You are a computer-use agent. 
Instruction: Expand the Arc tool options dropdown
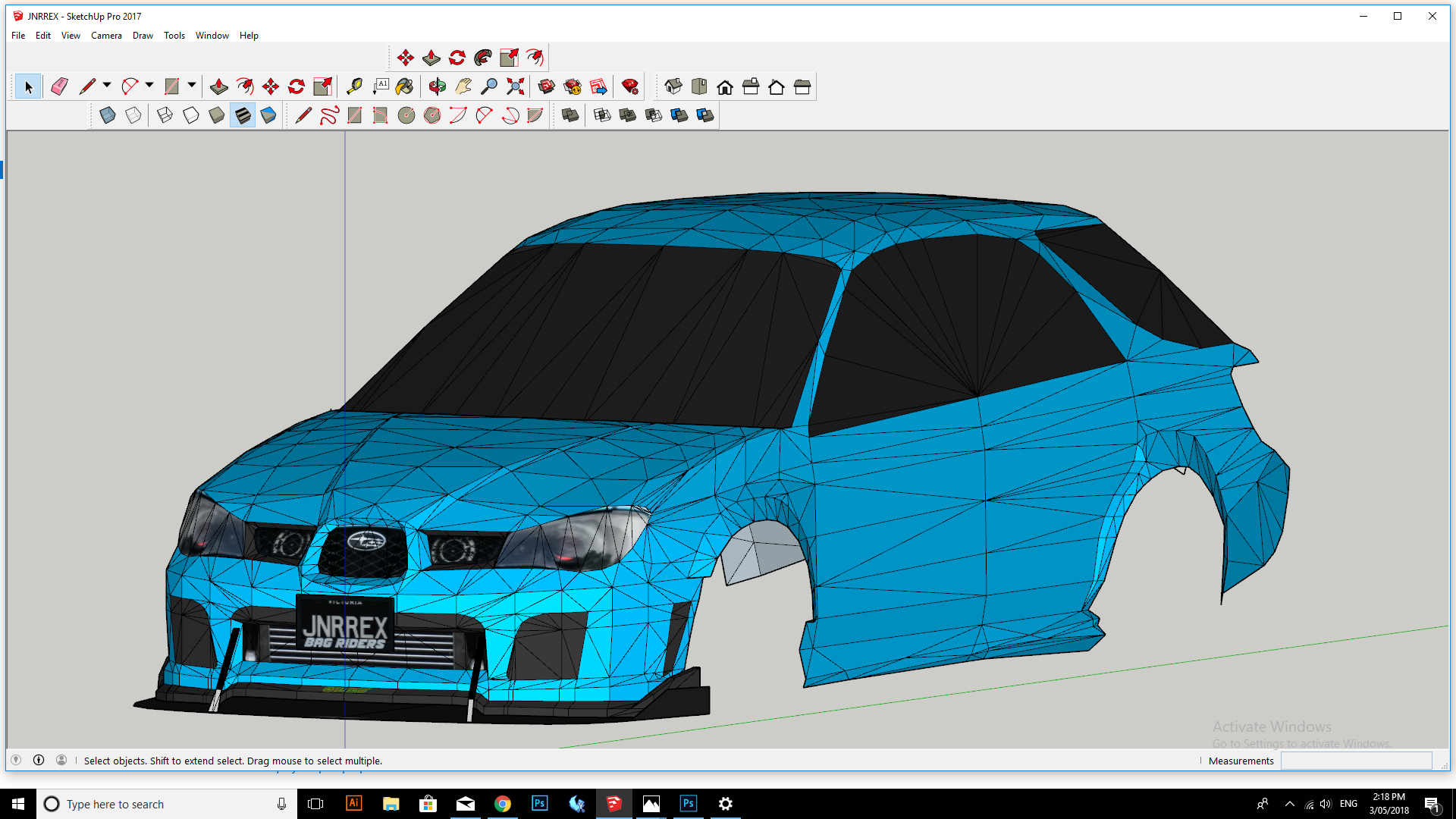point(149,86)
